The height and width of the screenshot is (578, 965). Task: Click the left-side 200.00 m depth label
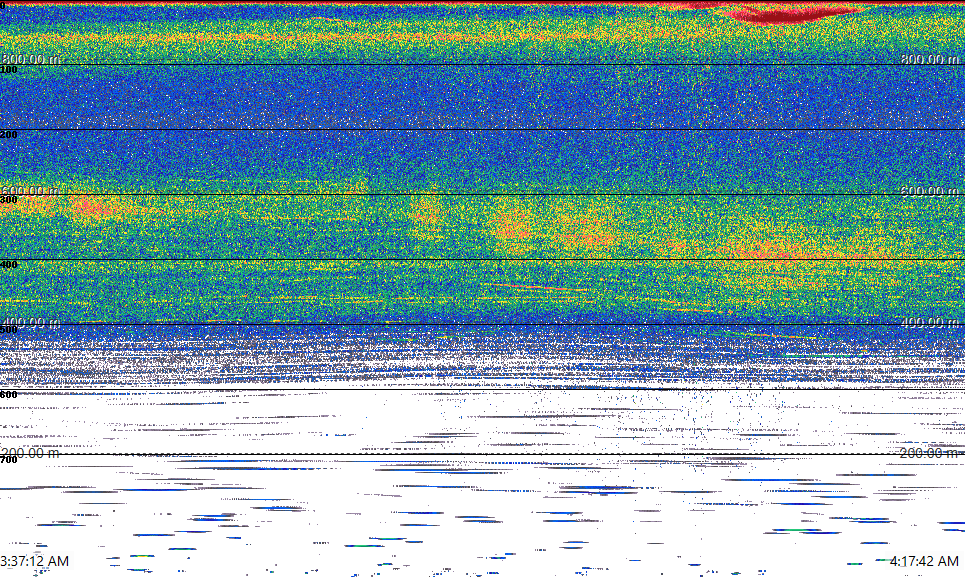coord(30,453)
